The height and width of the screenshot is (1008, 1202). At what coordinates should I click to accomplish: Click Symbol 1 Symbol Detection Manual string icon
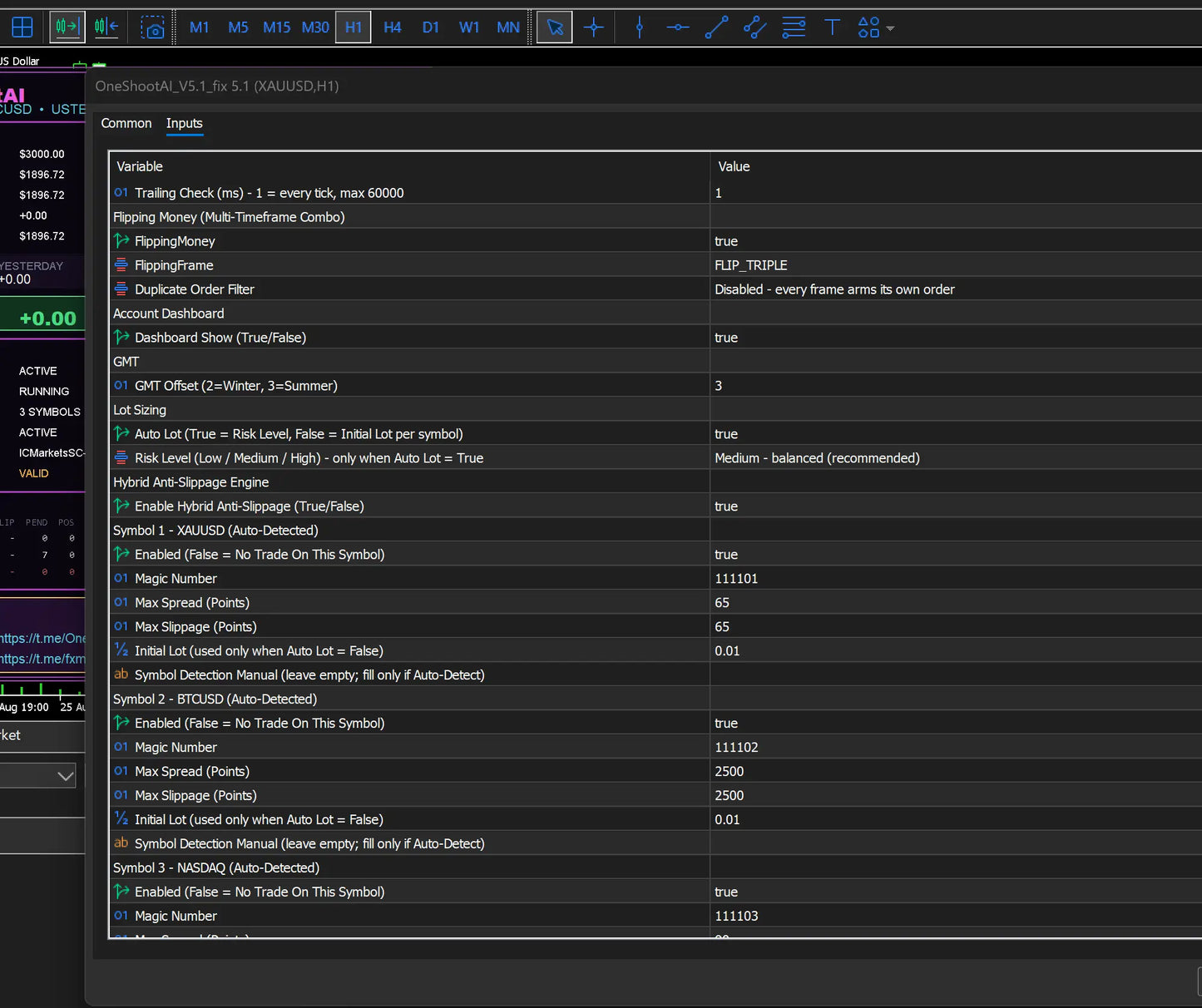tap(121, 674)
